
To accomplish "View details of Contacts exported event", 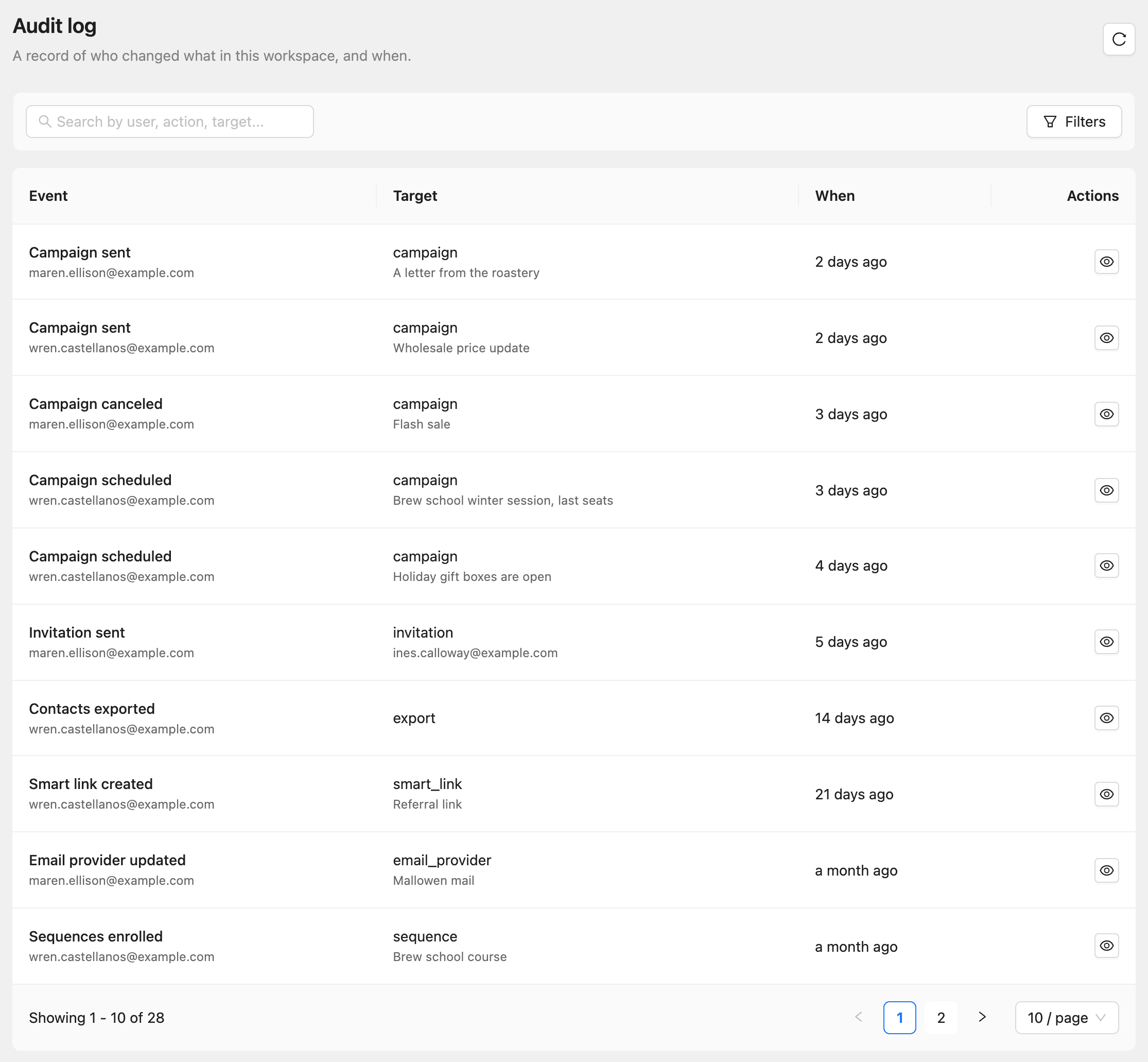I will pos(1106,718).
